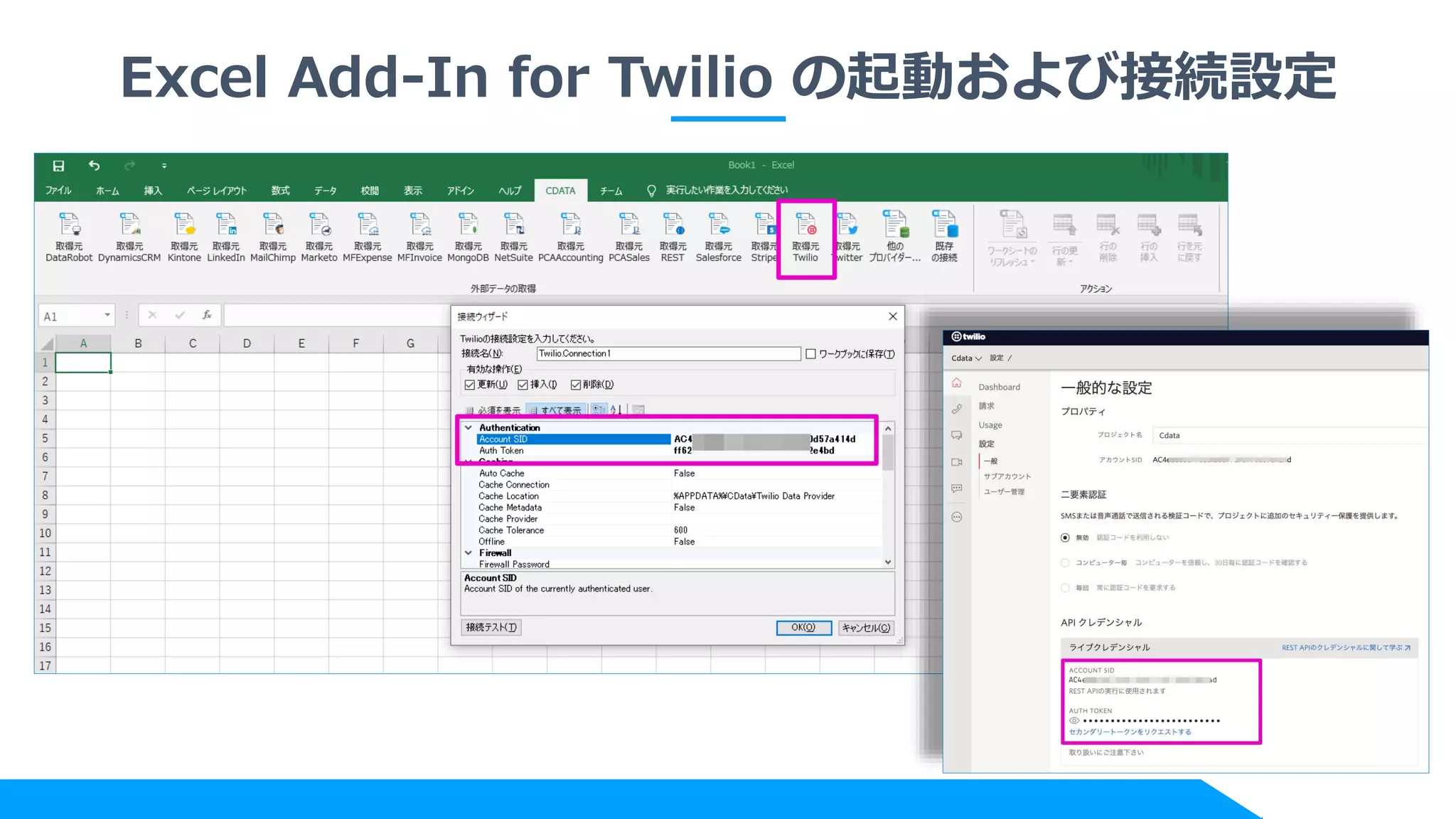Open the ファイル tab
The height and width of the screenshot is (819, 1456).
(x=58, y=191)
